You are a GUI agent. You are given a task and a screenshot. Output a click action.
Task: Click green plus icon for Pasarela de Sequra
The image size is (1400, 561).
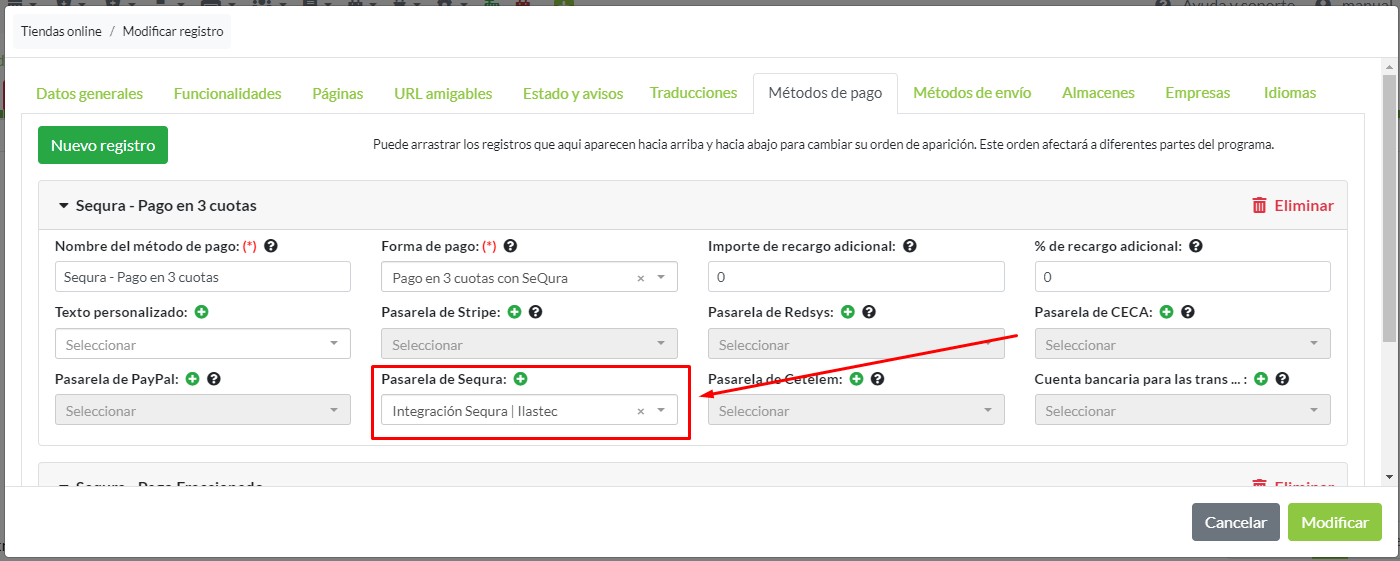pyautogui.click(x=521, y=379)
